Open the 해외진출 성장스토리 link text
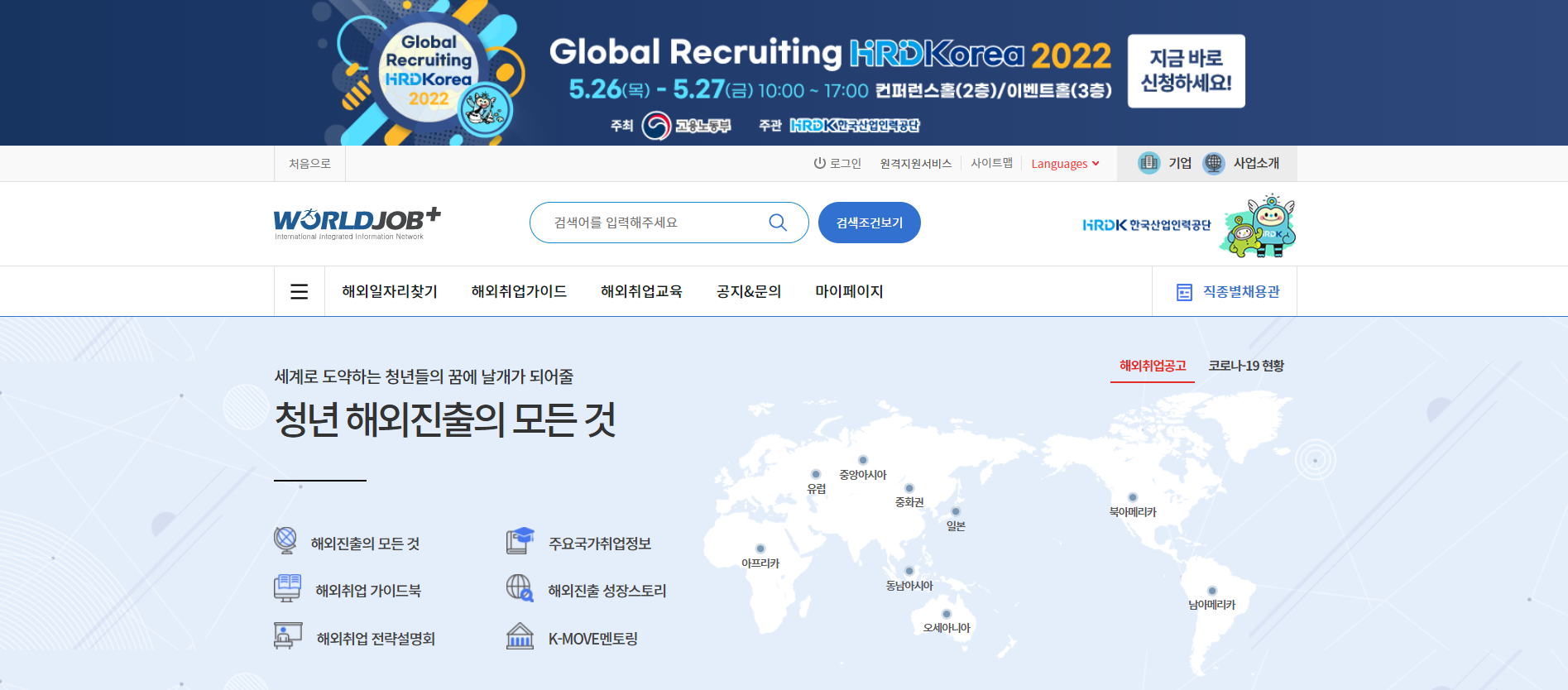This screenshot has width=1568, height=690. point(607,591)
